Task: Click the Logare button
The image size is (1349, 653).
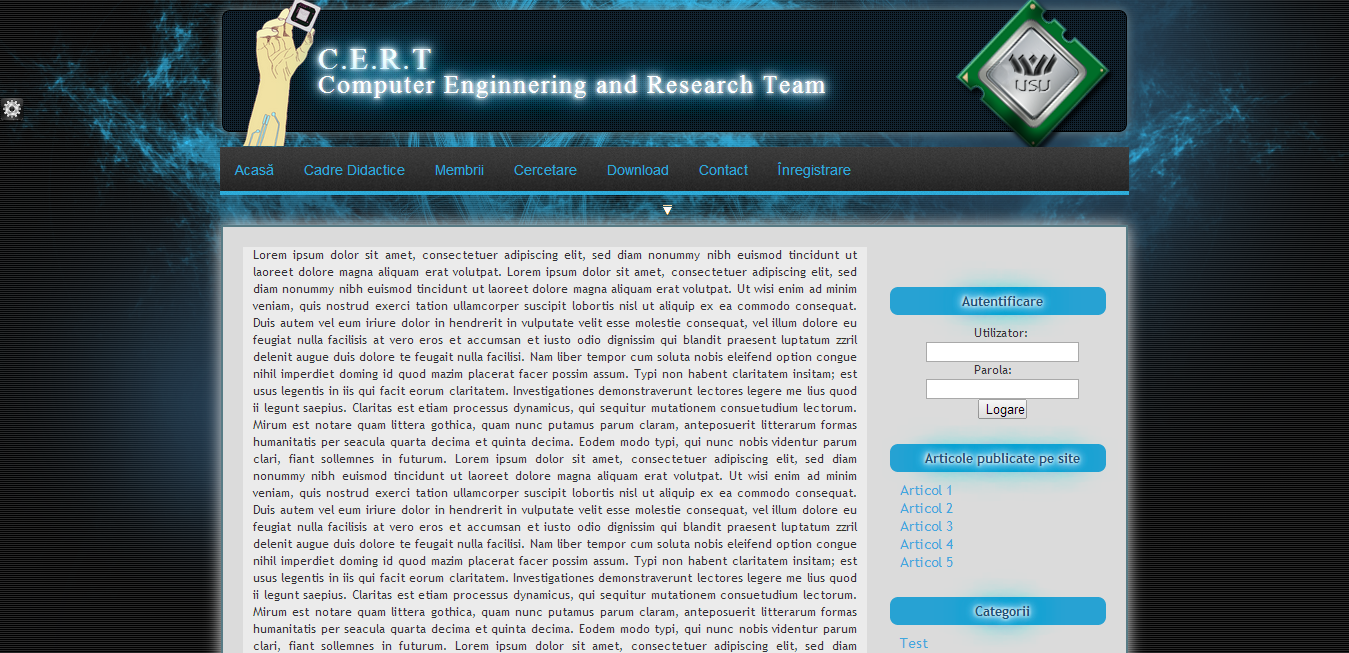Action: pos(1002,409)
